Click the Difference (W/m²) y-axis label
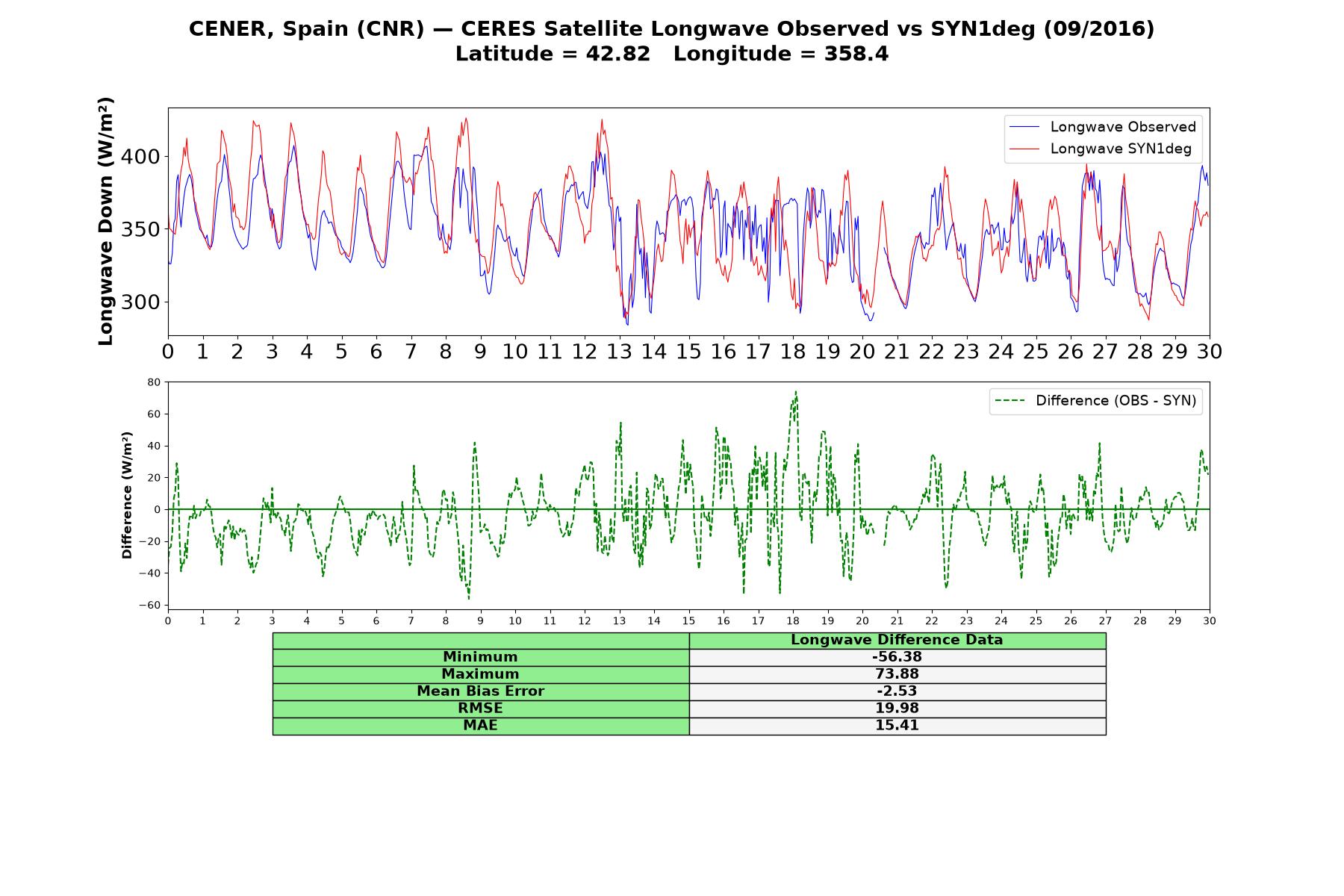Viewport: 1344px width, 896px height. pos(127,495)
